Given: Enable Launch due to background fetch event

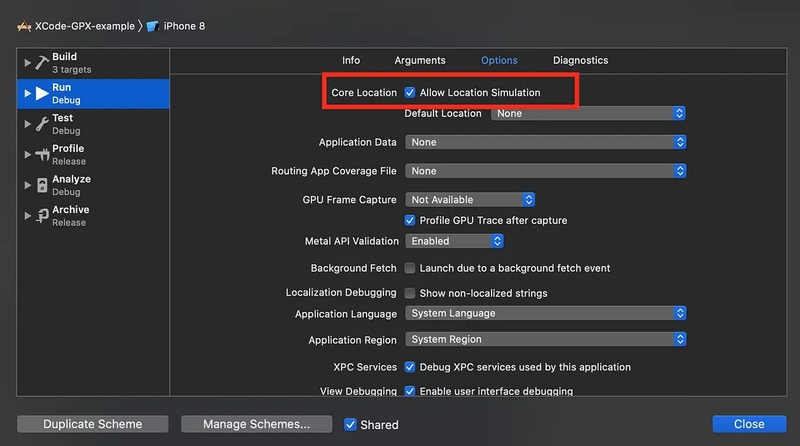Looking at the screenshot, I should 410,268.
